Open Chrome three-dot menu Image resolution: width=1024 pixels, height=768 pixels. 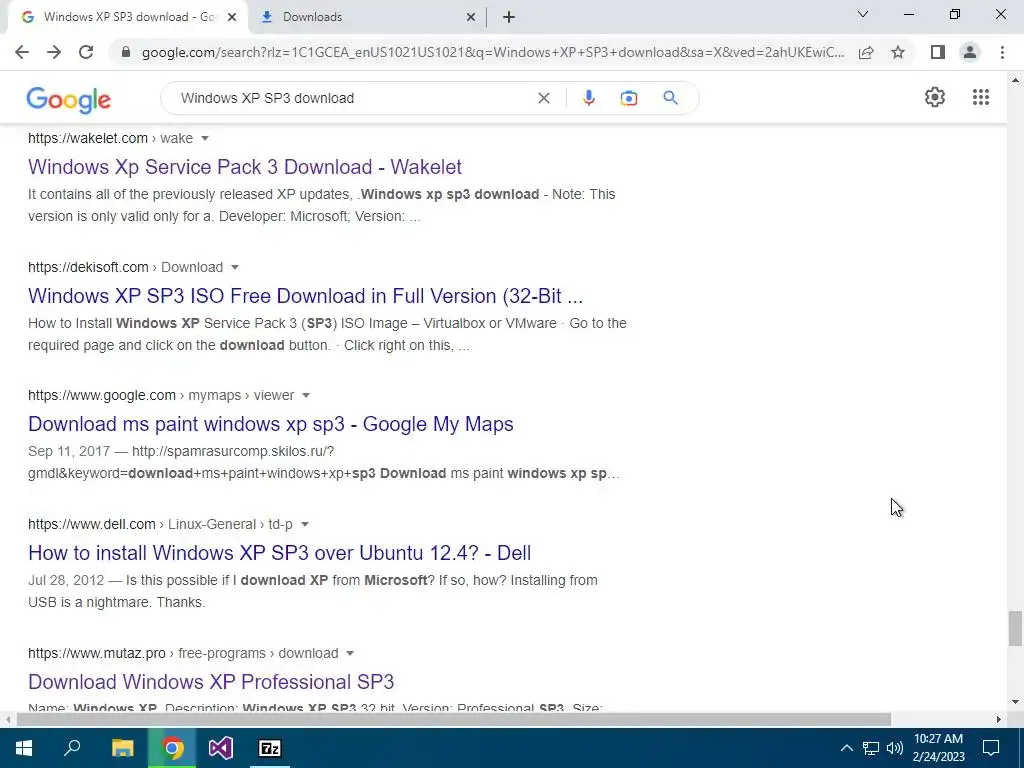point(1002,52)
